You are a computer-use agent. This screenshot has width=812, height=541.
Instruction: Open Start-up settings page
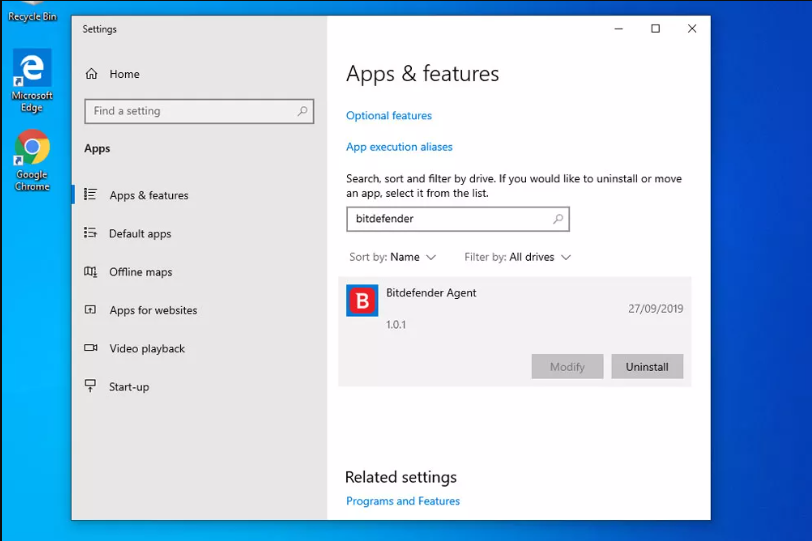[x=129, y=387]
